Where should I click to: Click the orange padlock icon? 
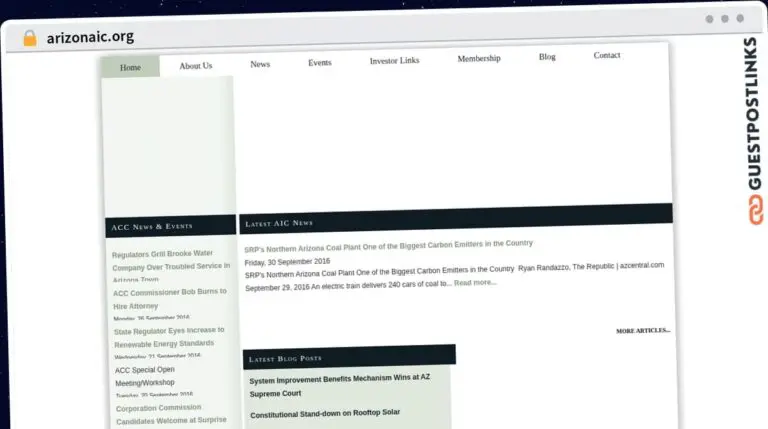click(x=30, y=38)
